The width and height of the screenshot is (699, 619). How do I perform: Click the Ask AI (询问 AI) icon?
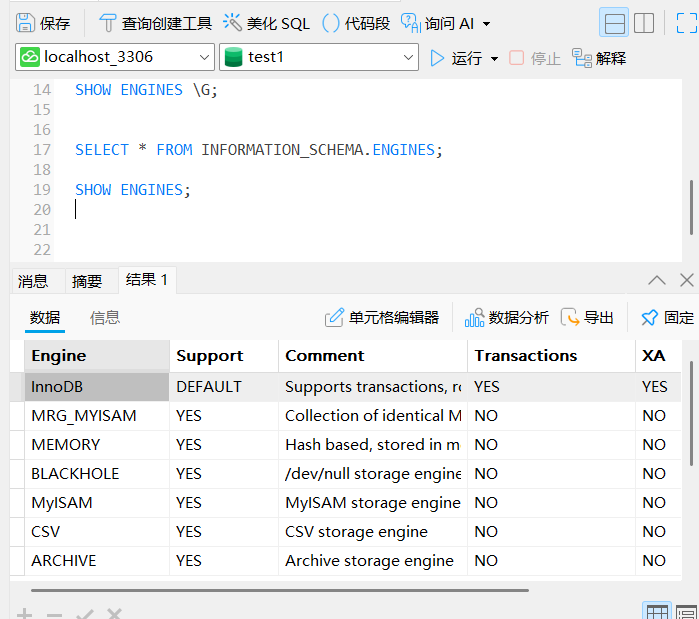410,23
